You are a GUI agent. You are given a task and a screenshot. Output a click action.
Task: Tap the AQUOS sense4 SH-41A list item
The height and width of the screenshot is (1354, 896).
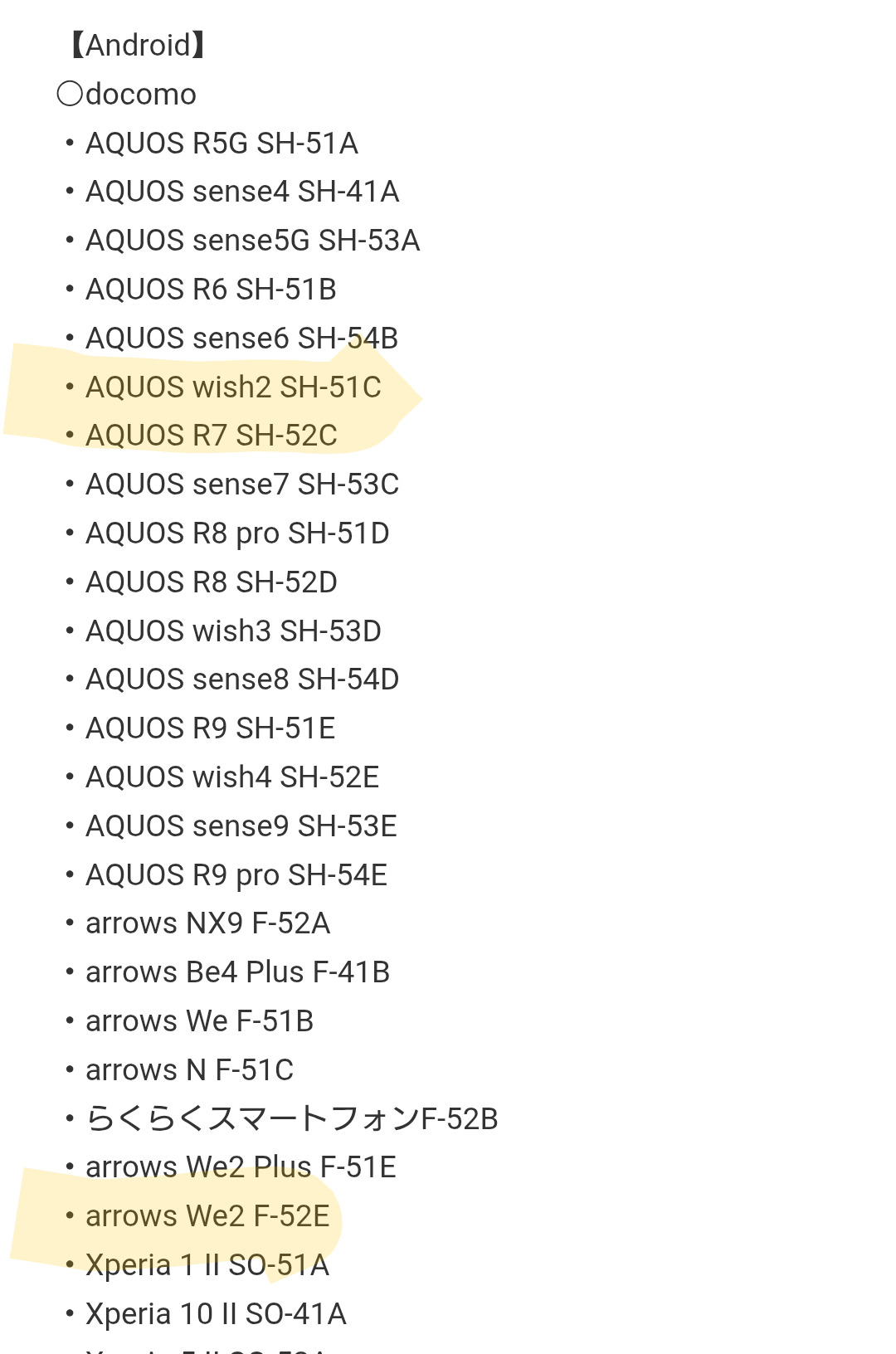click(242, 192)
